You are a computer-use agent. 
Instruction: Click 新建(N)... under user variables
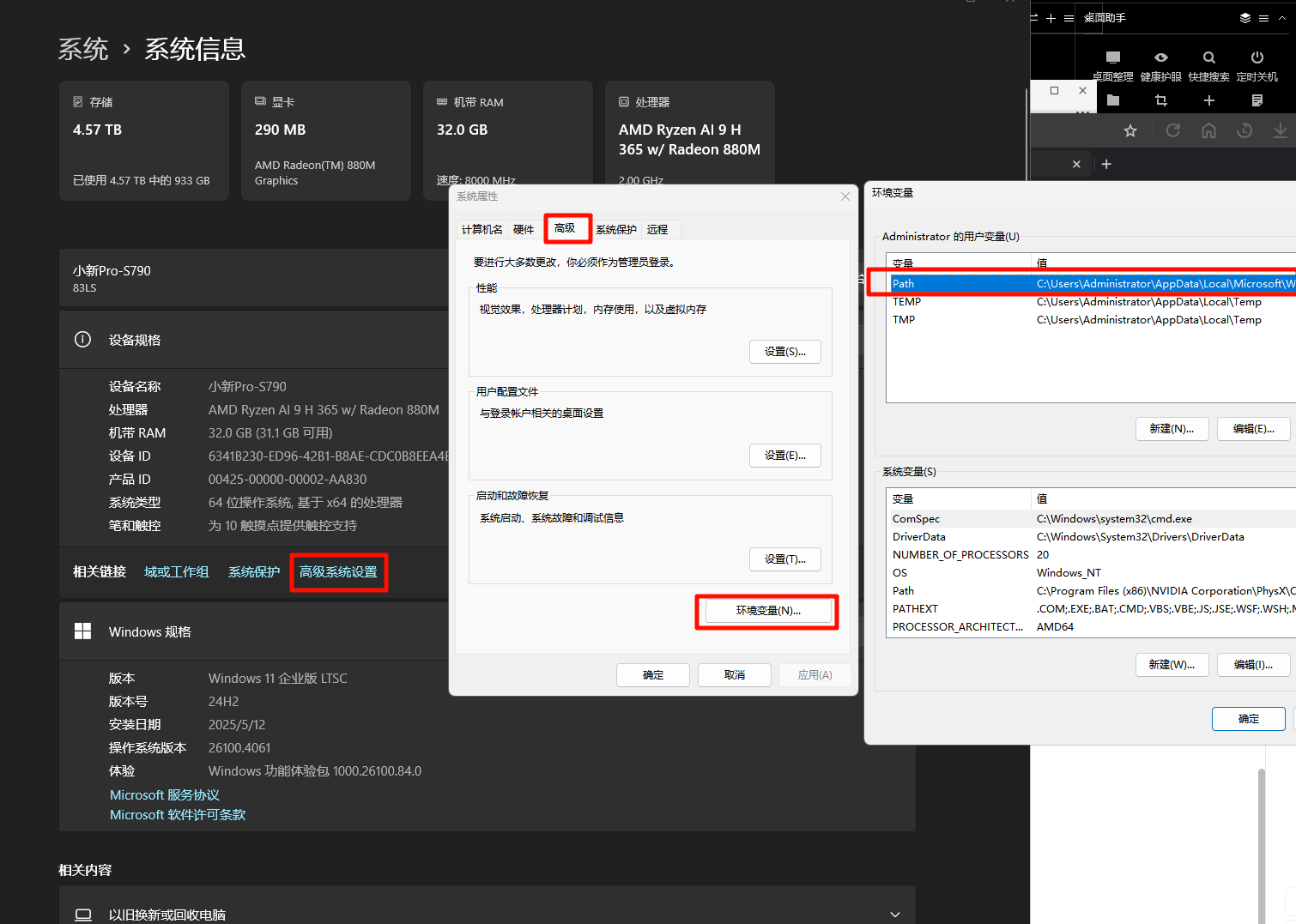click(x=1172, y=429)
